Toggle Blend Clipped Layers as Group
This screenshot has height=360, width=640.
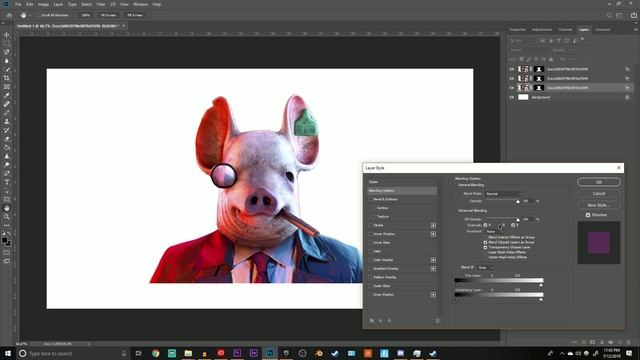485,242
